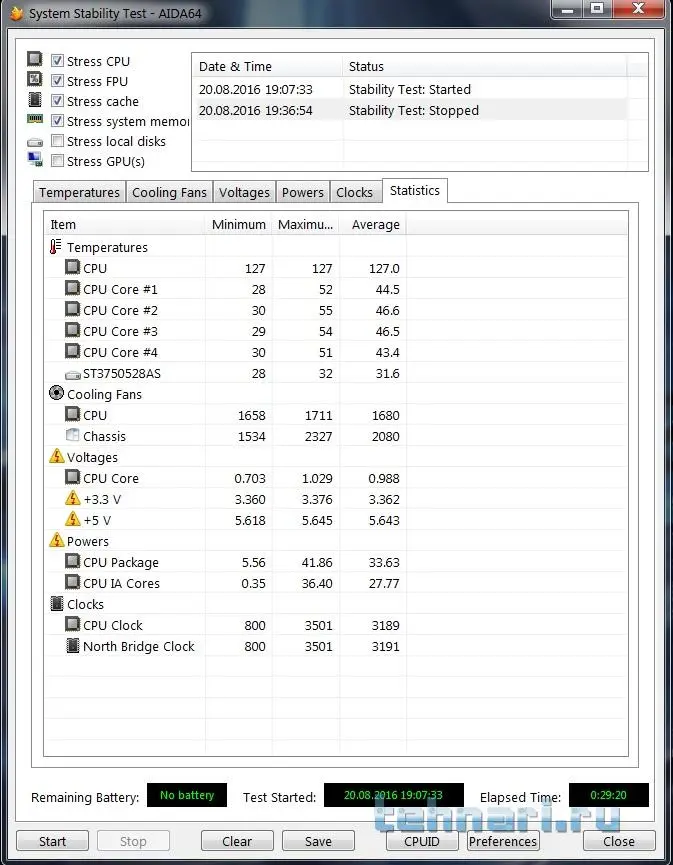Image resolution: width=673 pixels, height=865 pixels.
Task: Select the 'Stability Test: Stopped' log row
Action: (410, 110)
